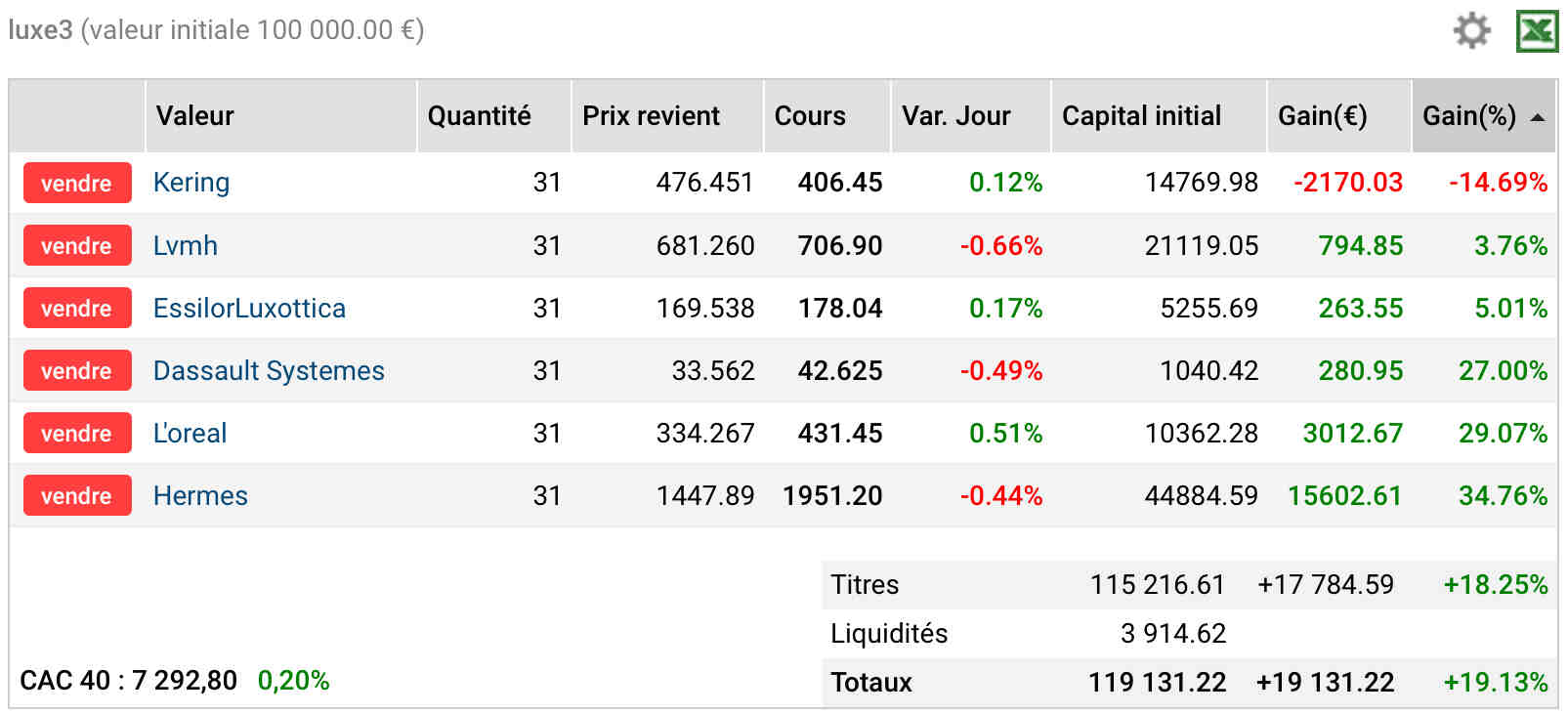Click Kering cost price 476.451
The height and width of the screenshot is (714, 1568).
pyautogui.click(x=704, y=183)
